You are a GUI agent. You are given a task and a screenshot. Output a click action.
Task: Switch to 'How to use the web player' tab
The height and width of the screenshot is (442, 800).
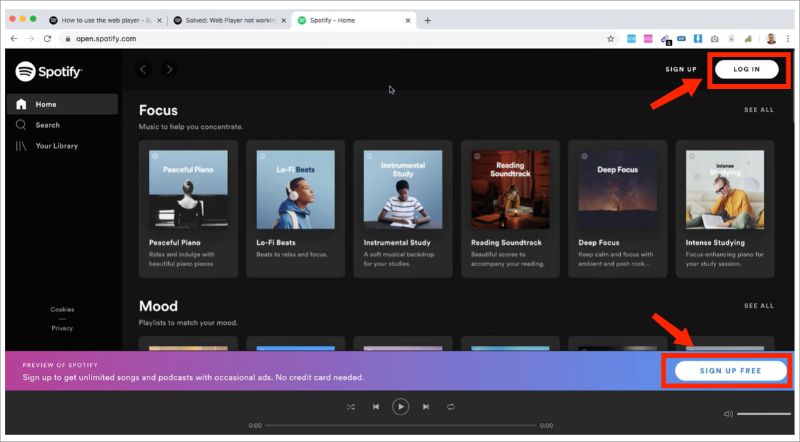[106, 20]
